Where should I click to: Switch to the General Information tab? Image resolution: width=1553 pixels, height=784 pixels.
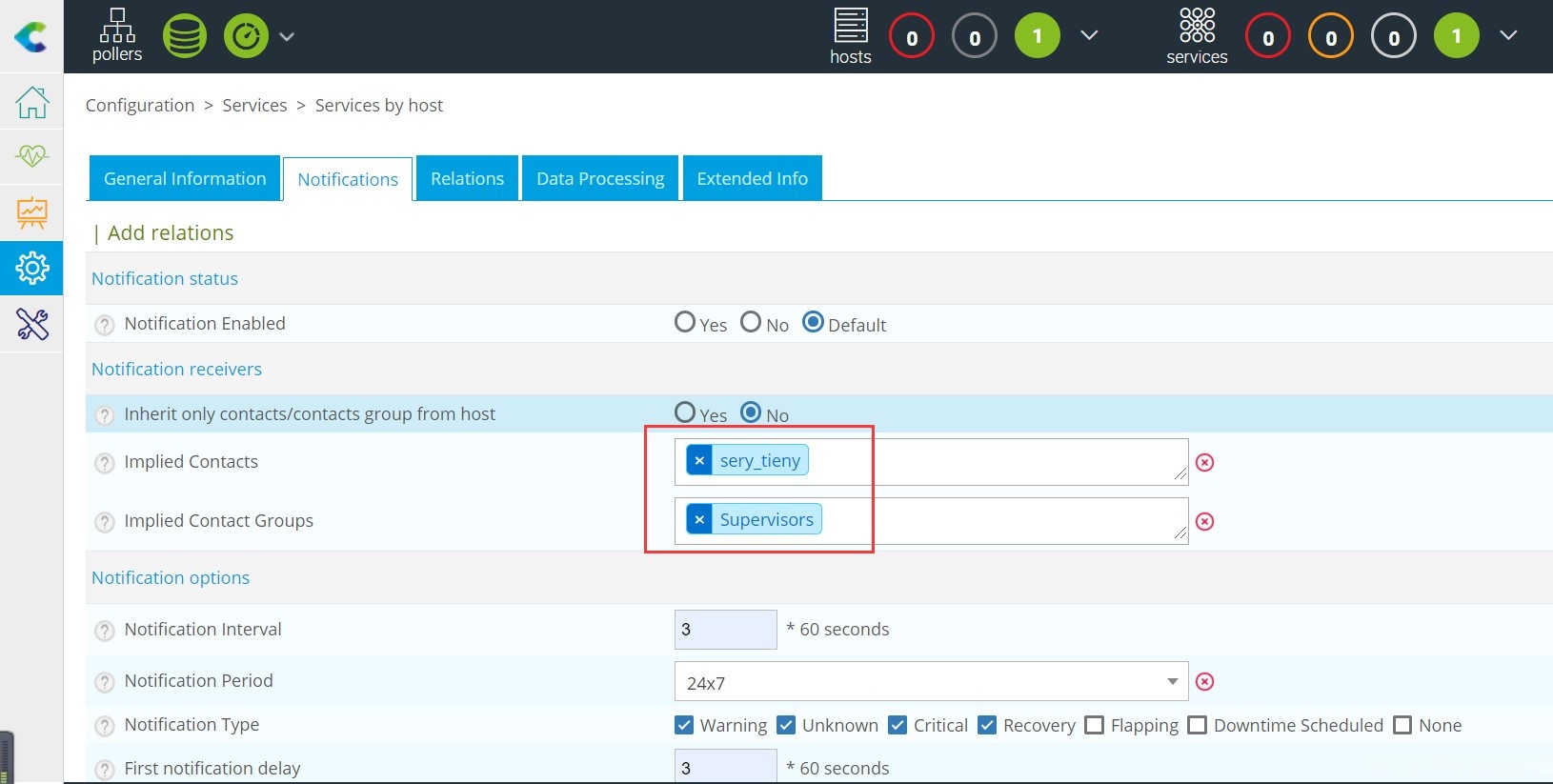[x=185, y=178]
